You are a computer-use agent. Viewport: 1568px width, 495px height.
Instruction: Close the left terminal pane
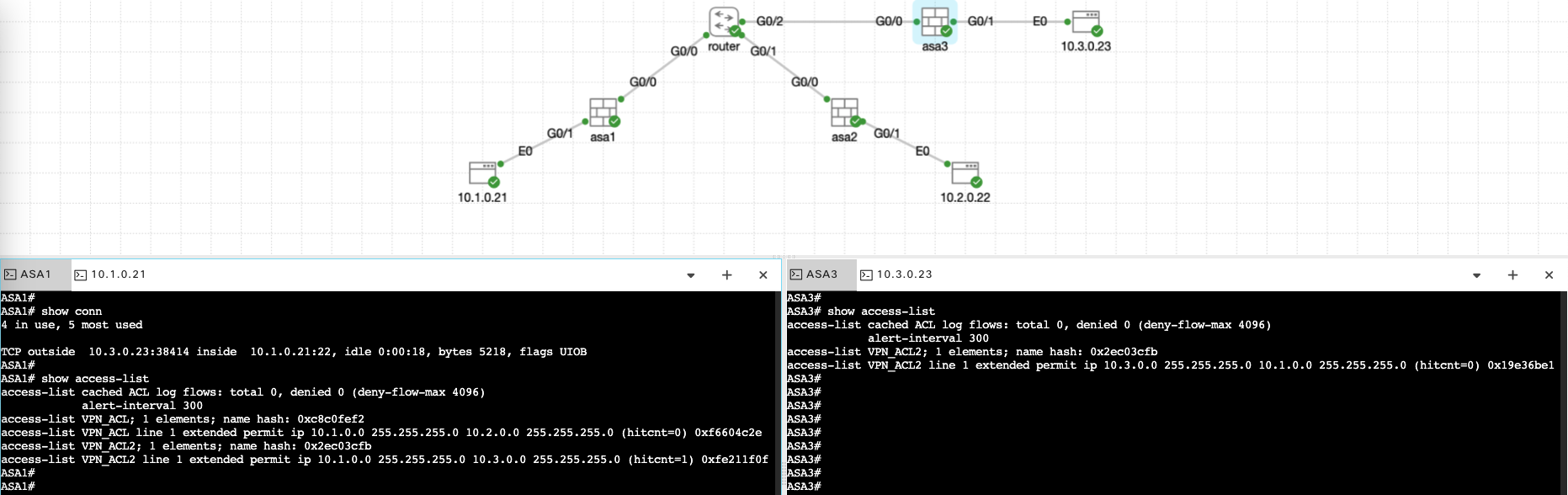(763, 275)
